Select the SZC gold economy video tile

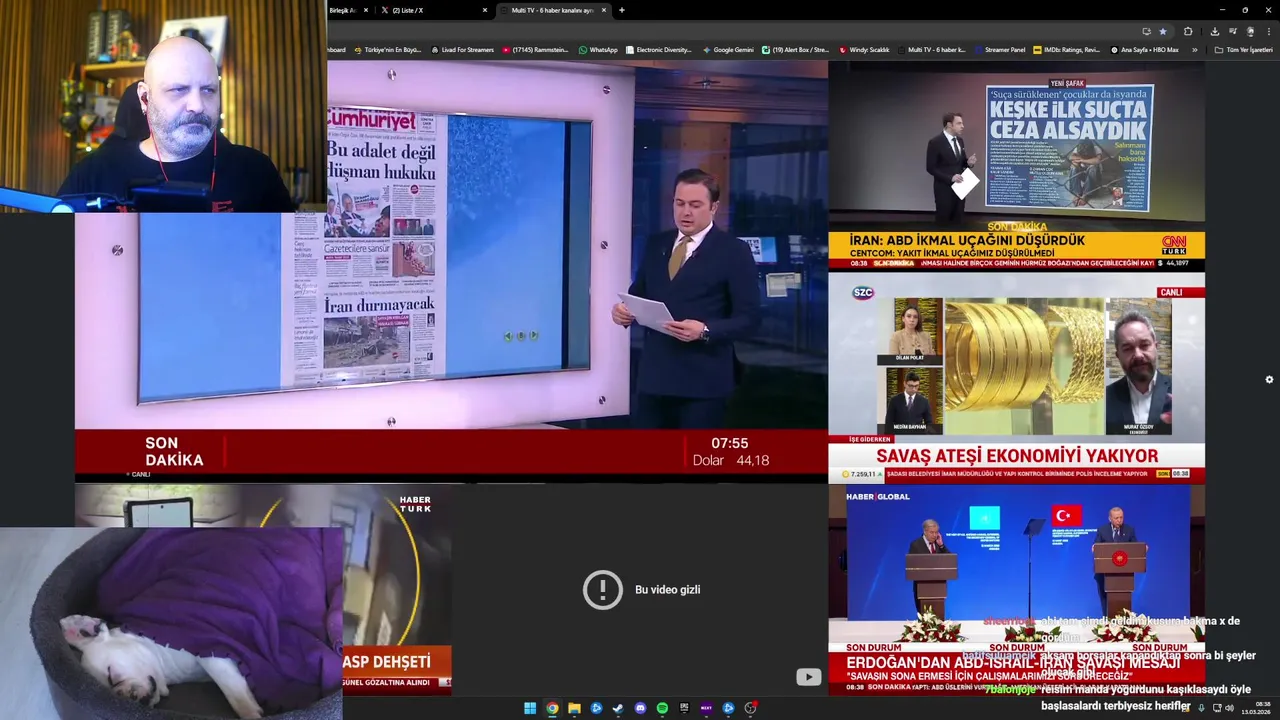tap(1016, 378)
